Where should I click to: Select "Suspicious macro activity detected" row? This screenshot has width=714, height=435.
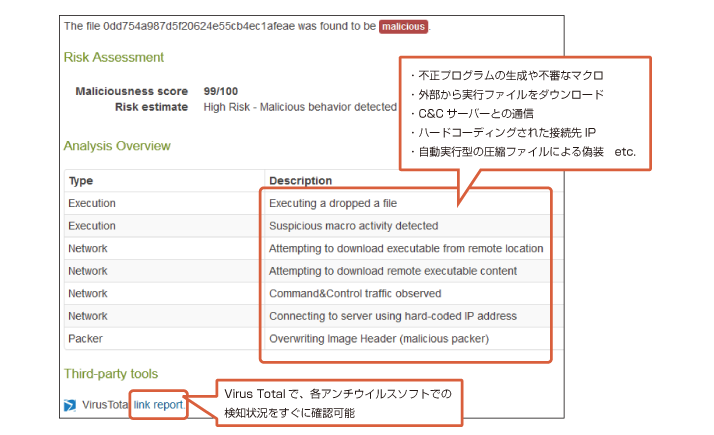point(353,226)
